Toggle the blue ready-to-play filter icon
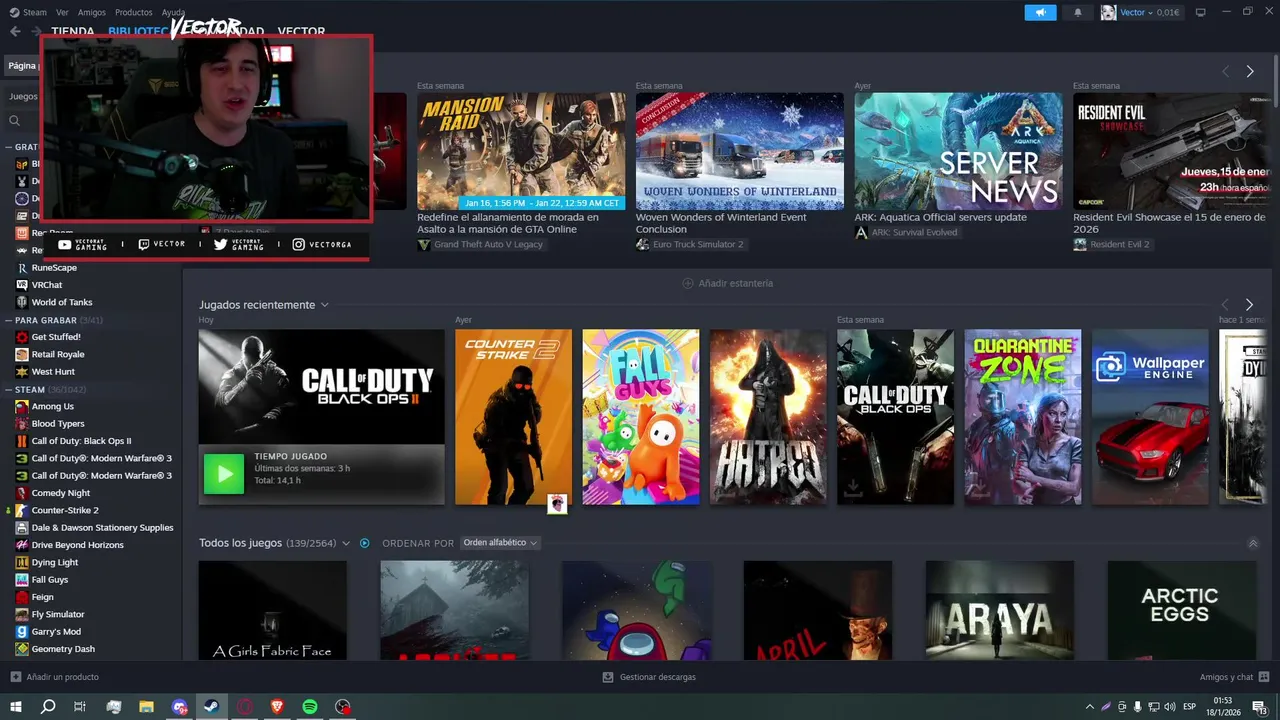The height and width of the screenshot is (720, 1280). click(365, 543)
